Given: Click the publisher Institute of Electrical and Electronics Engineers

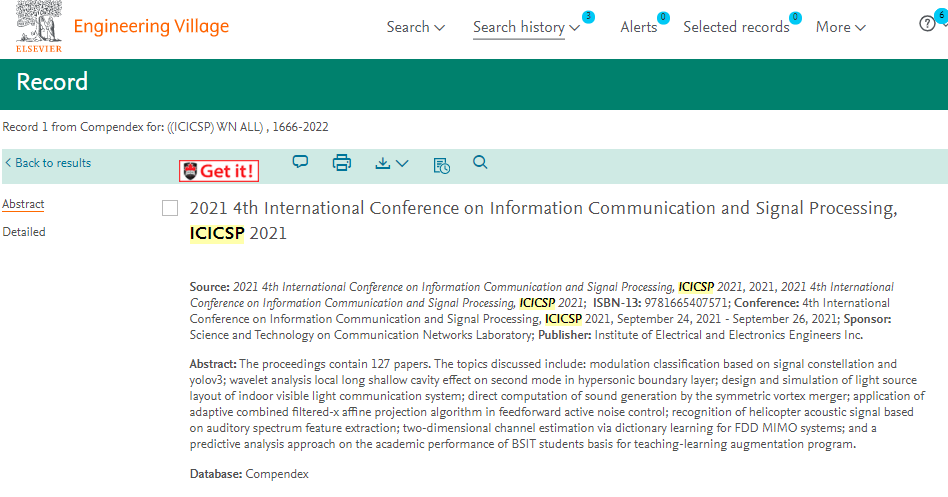Looking at the screenshot, I should click(728, 335).
